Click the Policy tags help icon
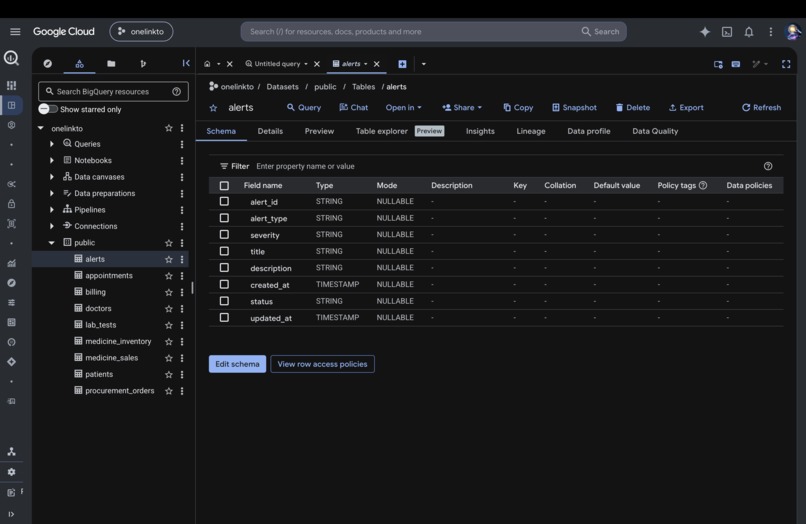This screenshot has height=524, width=806. 703,185
